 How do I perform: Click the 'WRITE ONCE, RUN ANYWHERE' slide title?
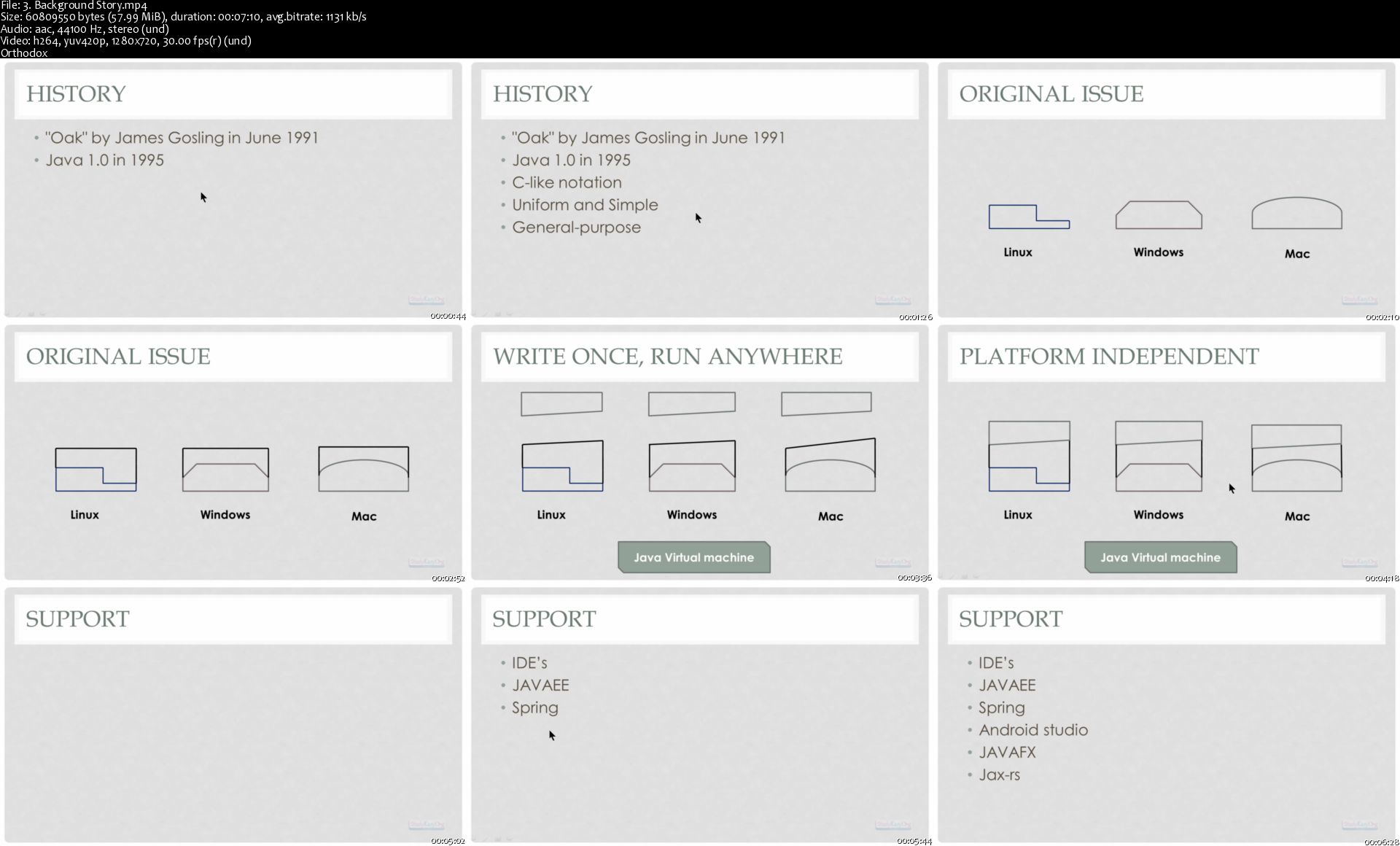pyautogui.click(x=667, y=357)
